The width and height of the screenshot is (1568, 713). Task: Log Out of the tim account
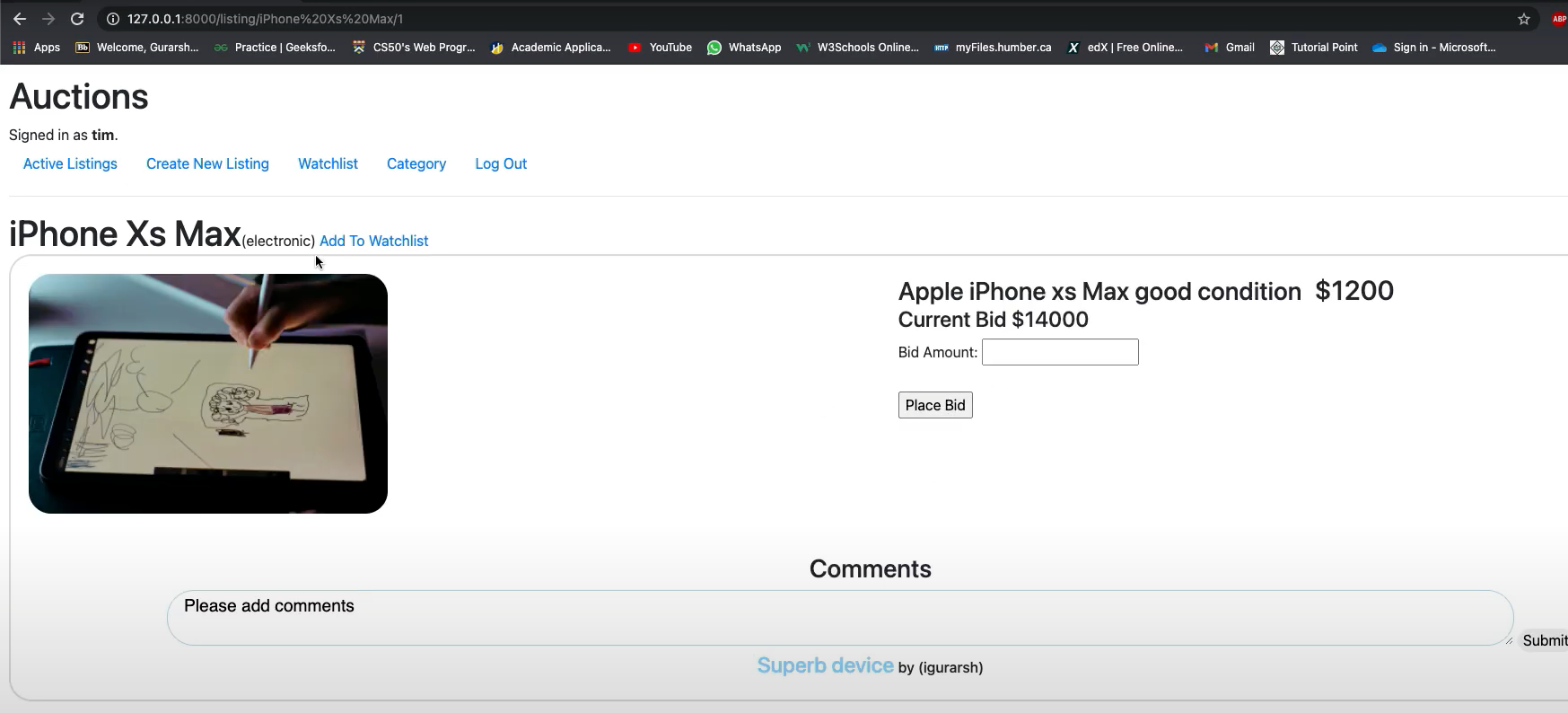pos(501,163)
